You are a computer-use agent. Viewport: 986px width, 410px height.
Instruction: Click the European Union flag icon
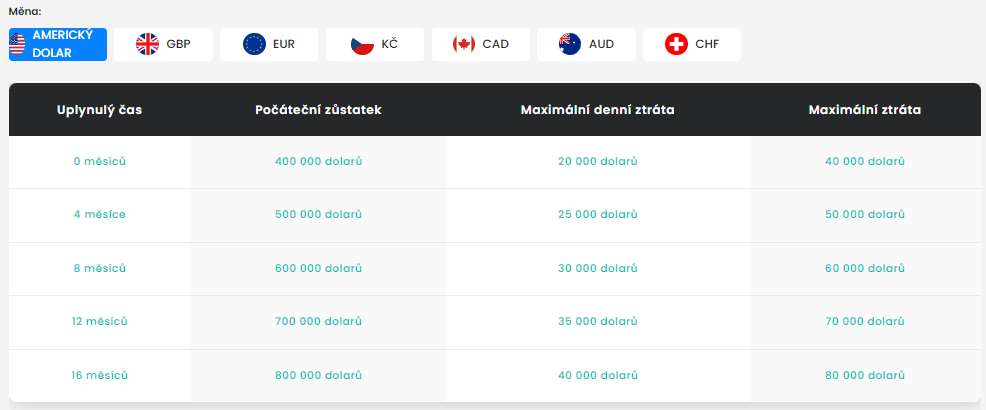254,44
